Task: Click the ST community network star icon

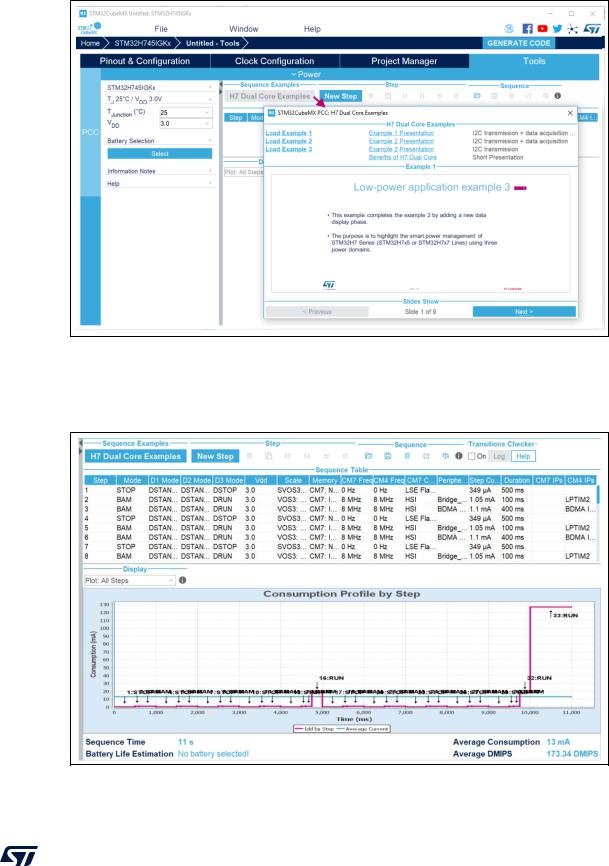Action: (x=573, y=29)
